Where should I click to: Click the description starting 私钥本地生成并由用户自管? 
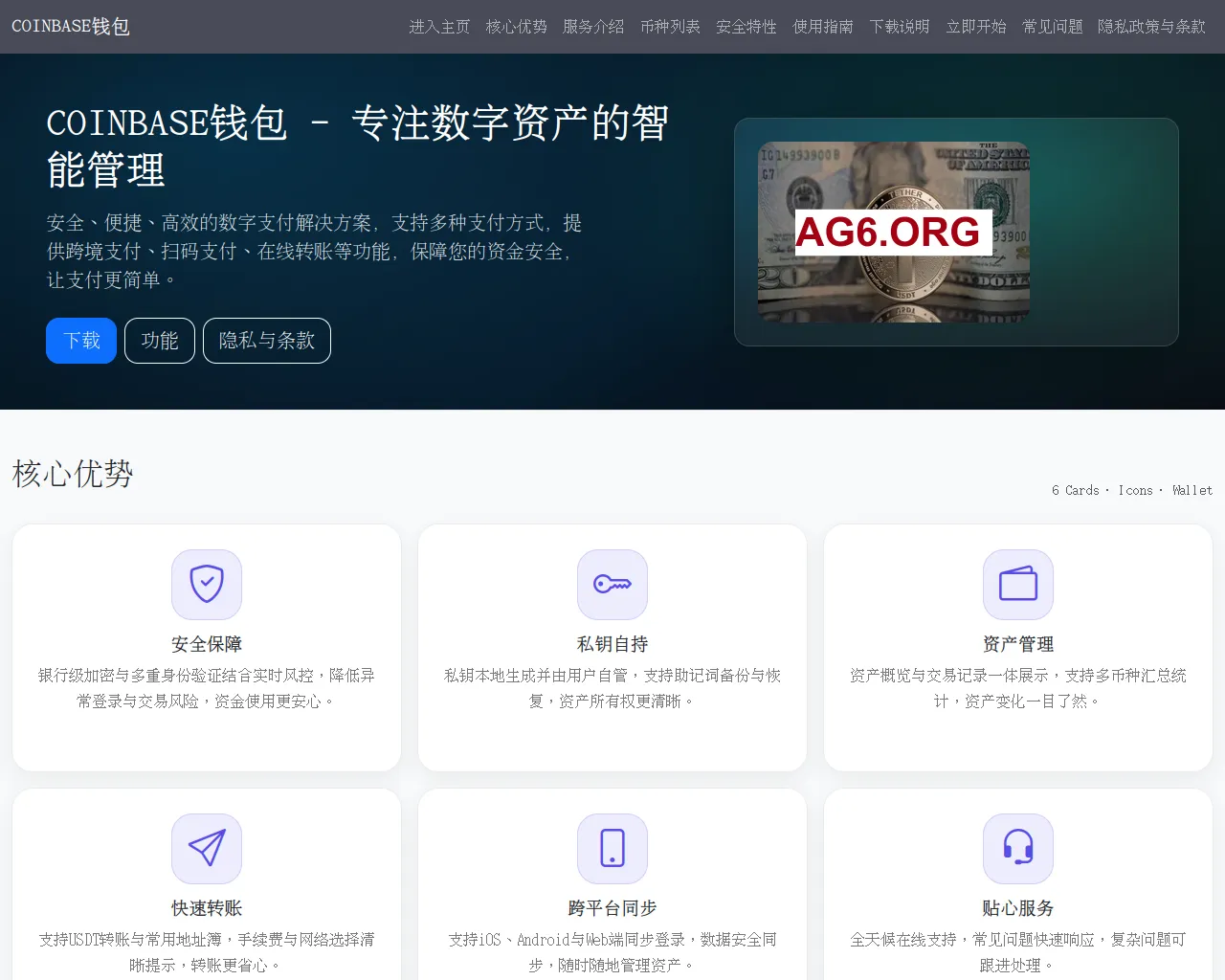(x=612, y=688)
